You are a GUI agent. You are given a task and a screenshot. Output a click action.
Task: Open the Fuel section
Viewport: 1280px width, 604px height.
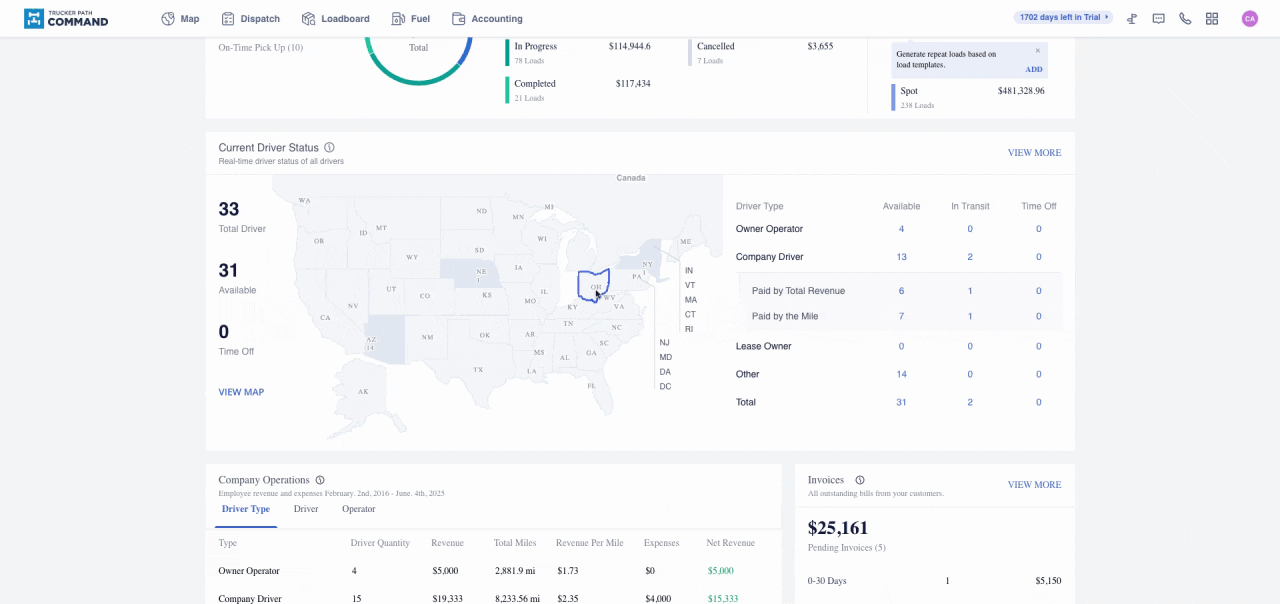[410, 19]
